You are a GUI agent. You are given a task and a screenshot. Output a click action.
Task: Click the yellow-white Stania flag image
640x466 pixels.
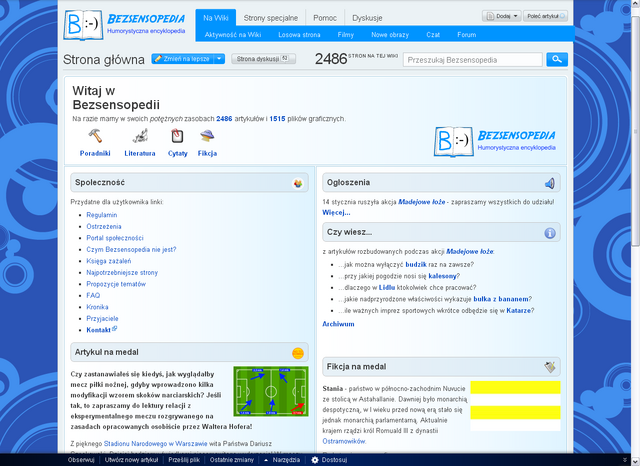point(516,406)
